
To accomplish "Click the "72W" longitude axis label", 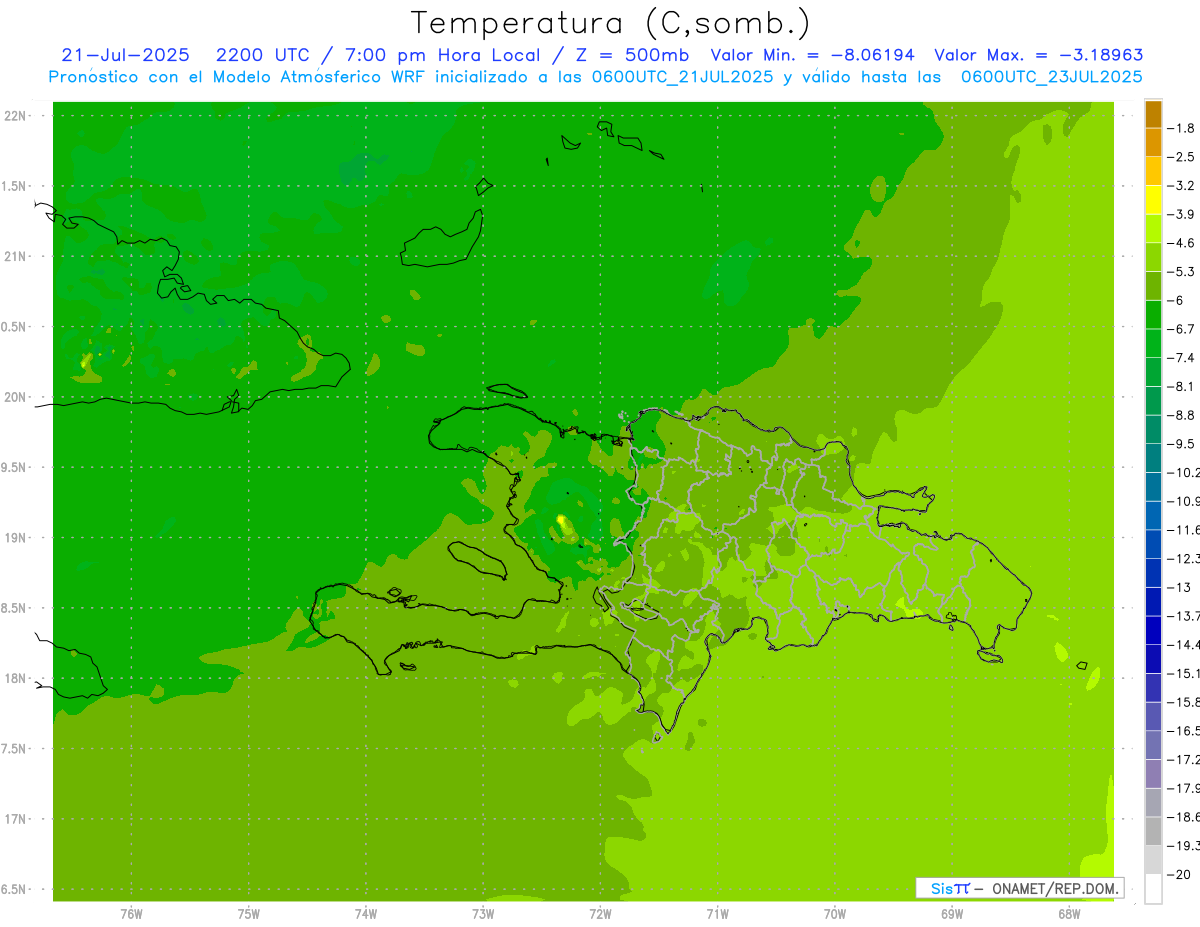I will pos(600,914).
